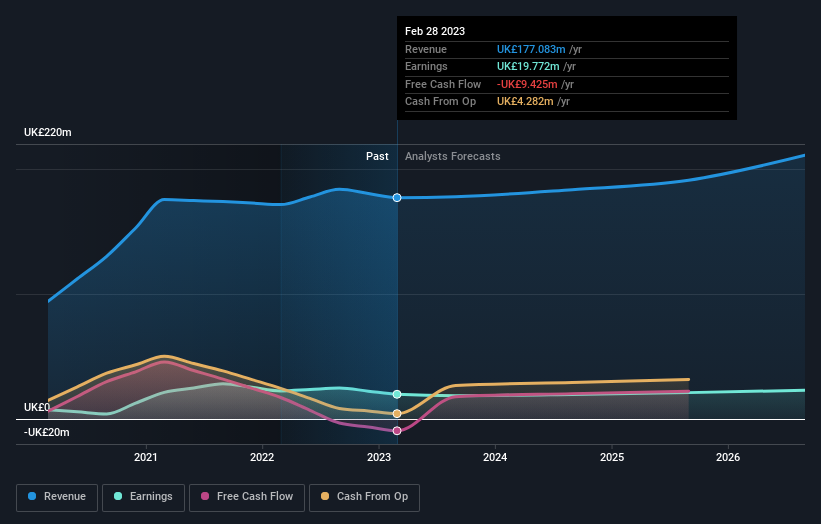Click the Revenue row label in tooltip
This screenshot has width=821, height=524.
[426, 49]
